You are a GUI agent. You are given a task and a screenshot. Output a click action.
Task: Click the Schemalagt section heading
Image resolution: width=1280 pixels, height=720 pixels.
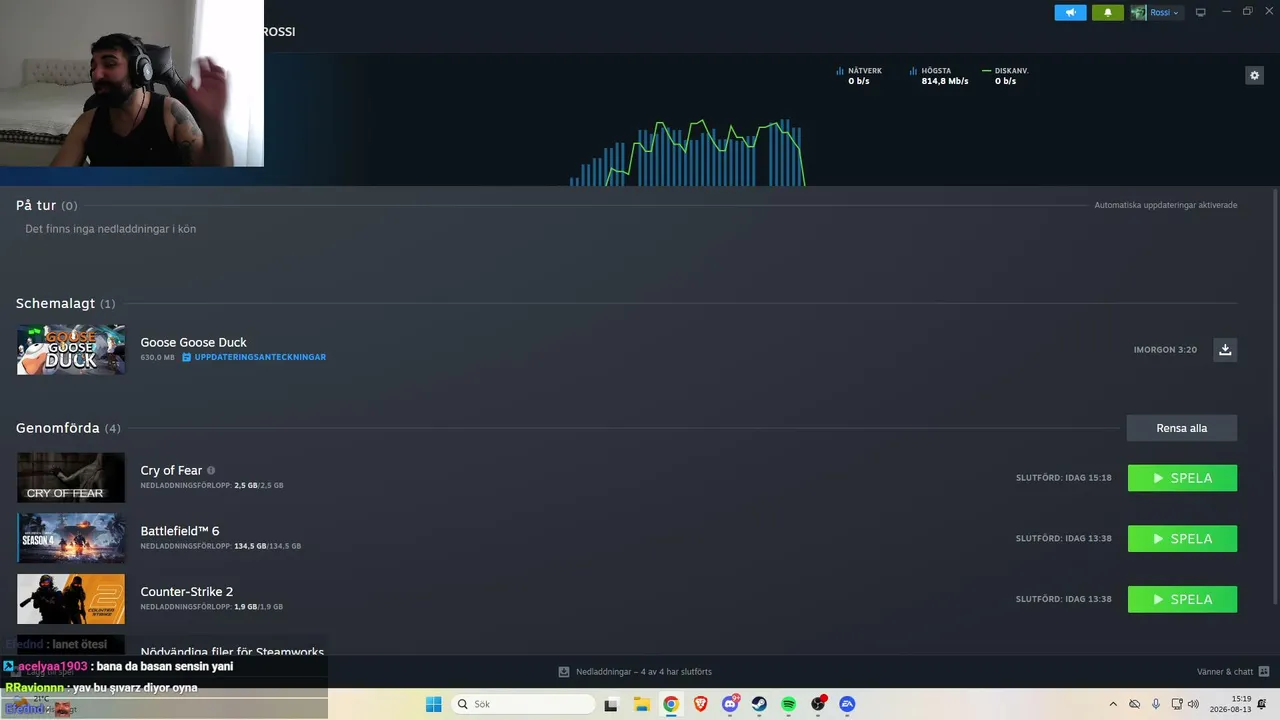click(x=65, y=303)
